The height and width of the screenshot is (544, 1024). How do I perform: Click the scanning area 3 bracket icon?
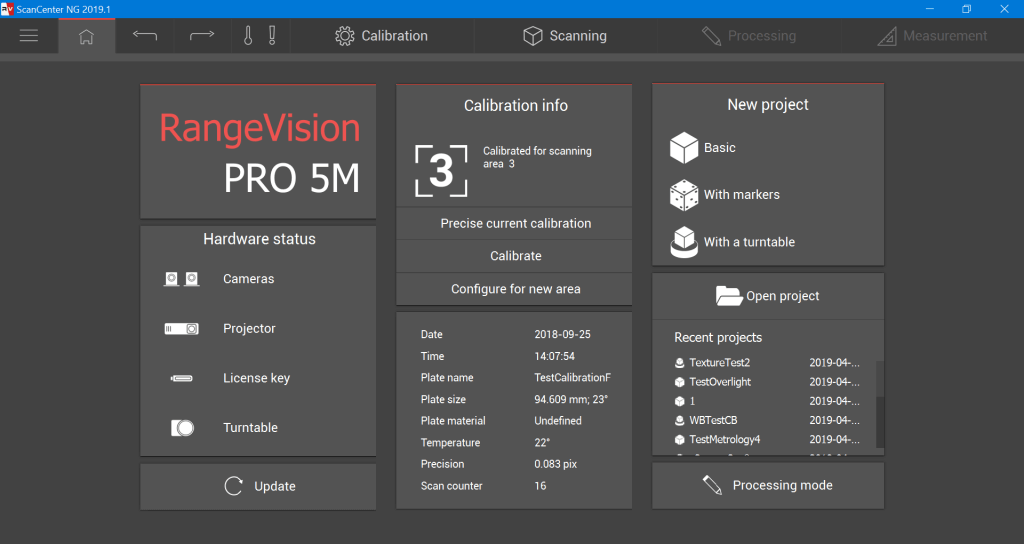[441, 171]
